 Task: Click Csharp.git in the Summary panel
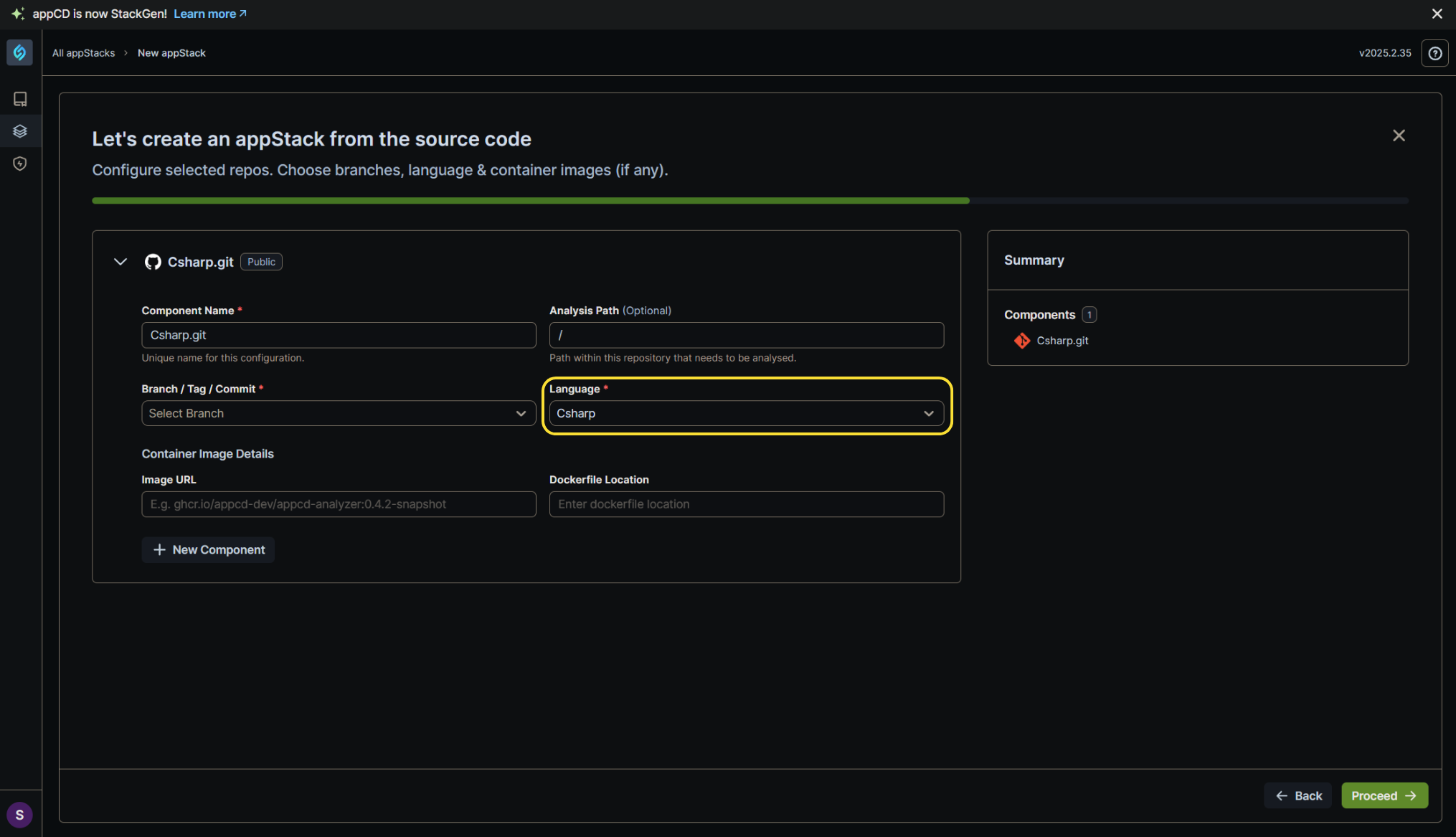pyautogui.click(x=1062, y=341)
